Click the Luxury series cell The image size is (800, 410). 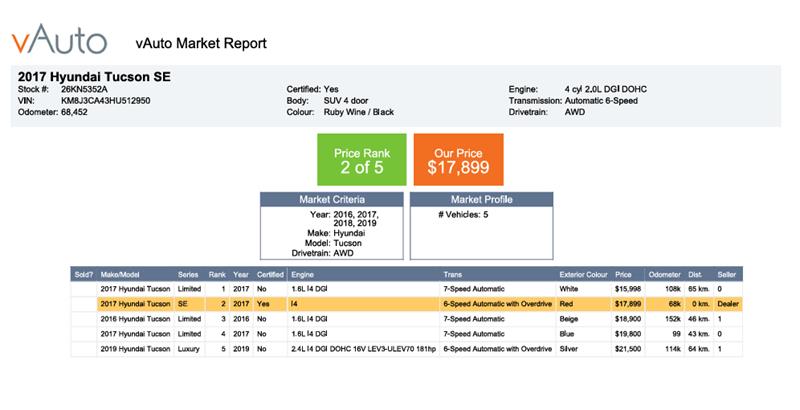[x=188, y=349]
